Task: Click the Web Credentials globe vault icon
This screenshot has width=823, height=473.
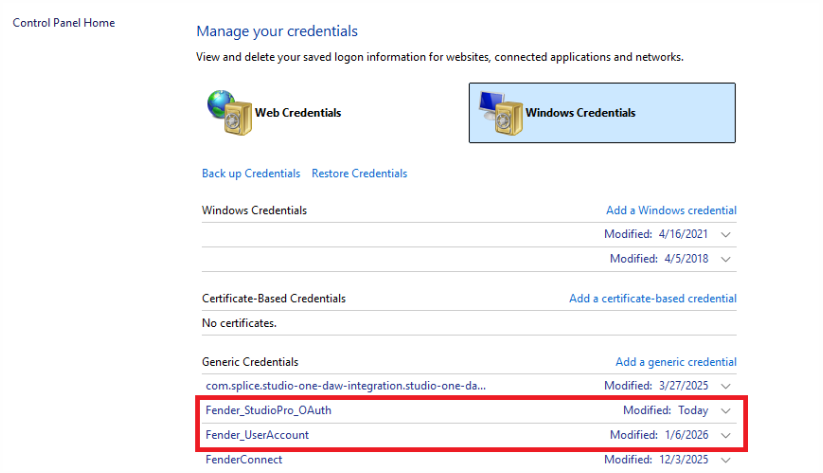Action: (x=227, y=112)
